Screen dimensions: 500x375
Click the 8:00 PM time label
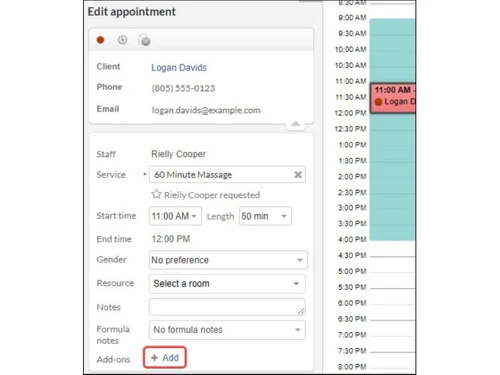pos(352,367)
